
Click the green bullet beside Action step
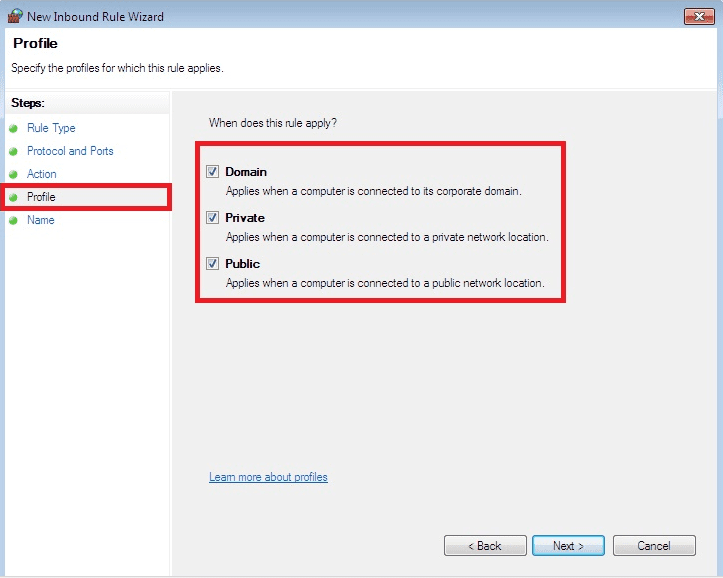pyautogui.click(x=14, y=175)
